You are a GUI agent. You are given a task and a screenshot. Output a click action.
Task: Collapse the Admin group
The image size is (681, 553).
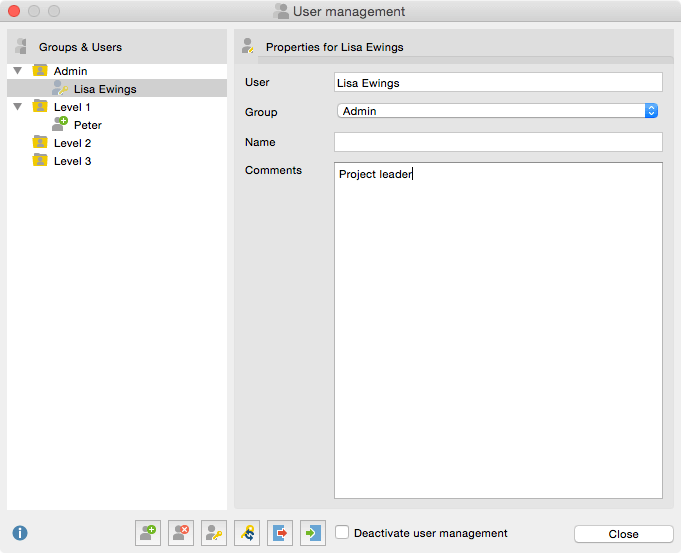[x=18, y=70]
